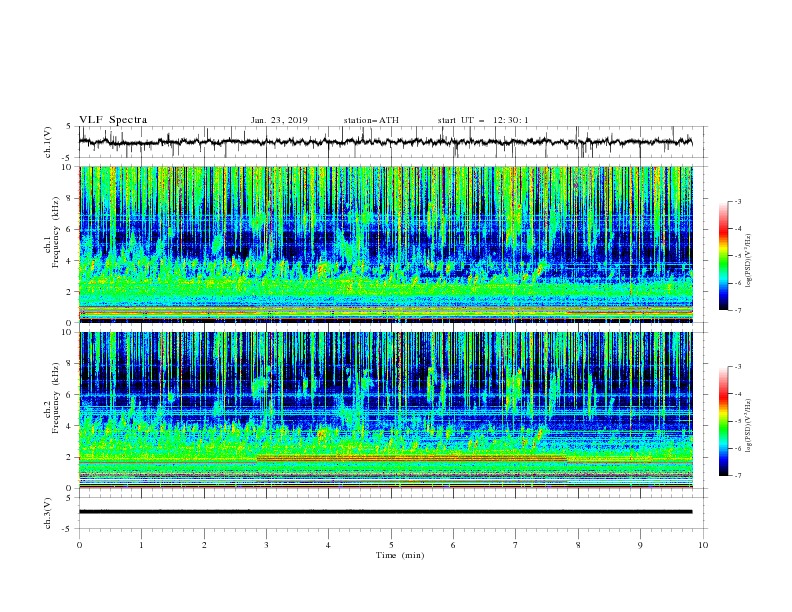The width and height of the screenshot is (792, 612).
Task: Click the ch.1 spectrogram panel
Action: point(386,244)
